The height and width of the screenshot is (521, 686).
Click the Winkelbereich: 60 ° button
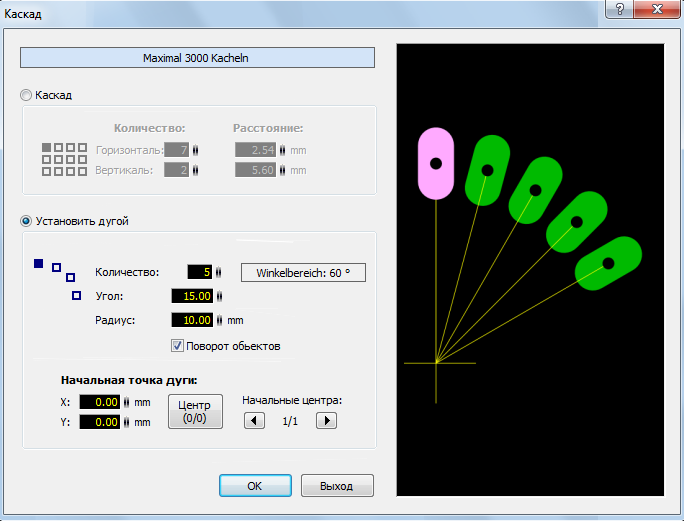click(x=303, y=273)
